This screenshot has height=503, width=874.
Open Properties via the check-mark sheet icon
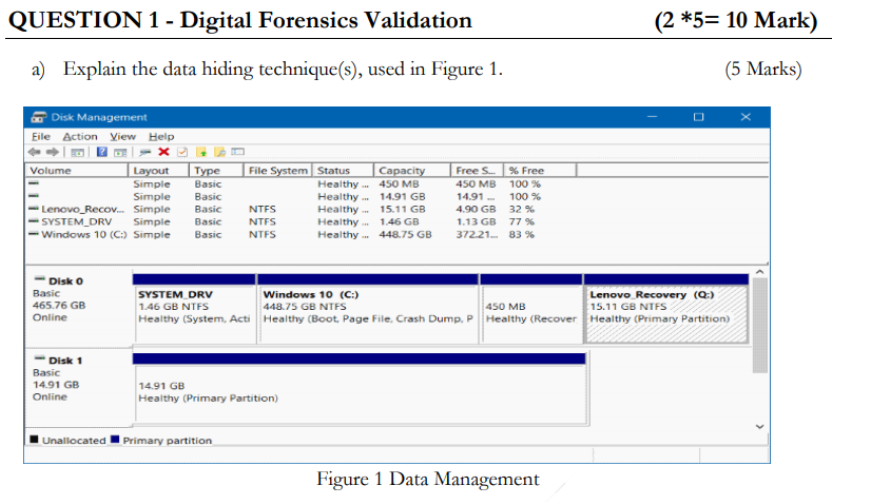coord(182,152)
